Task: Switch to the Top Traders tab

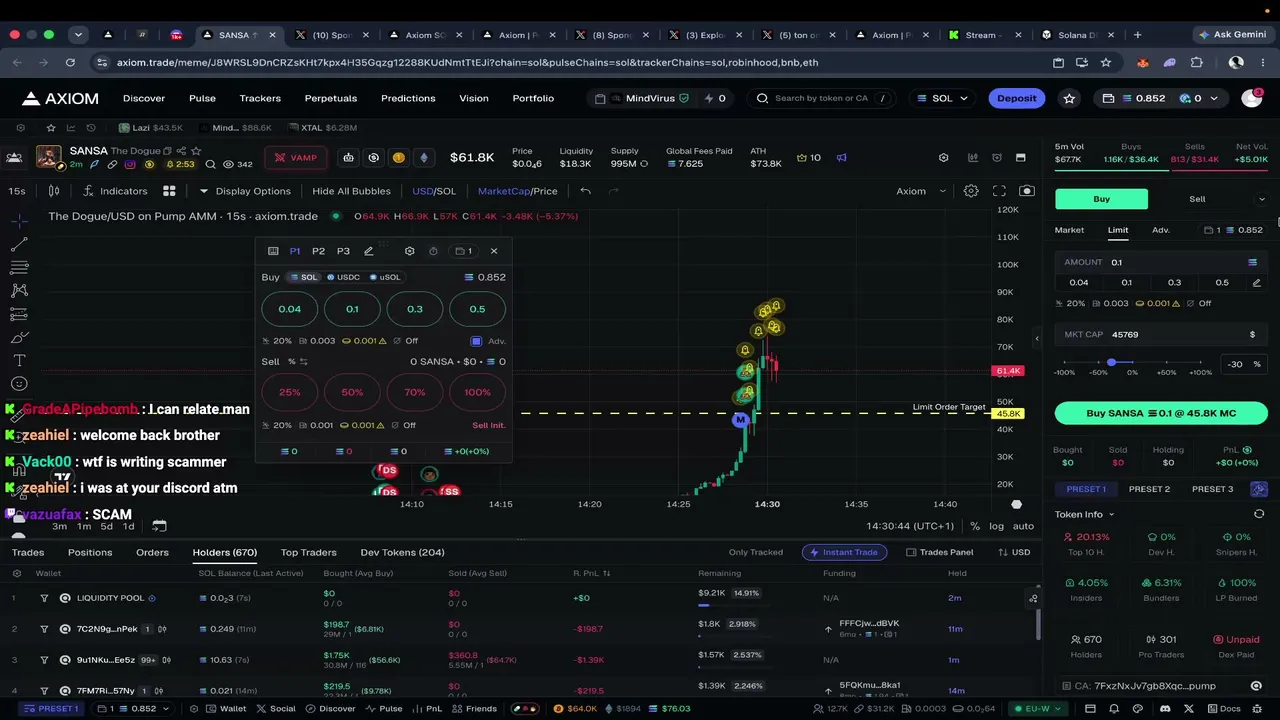Action: click(x=308, y=552)
